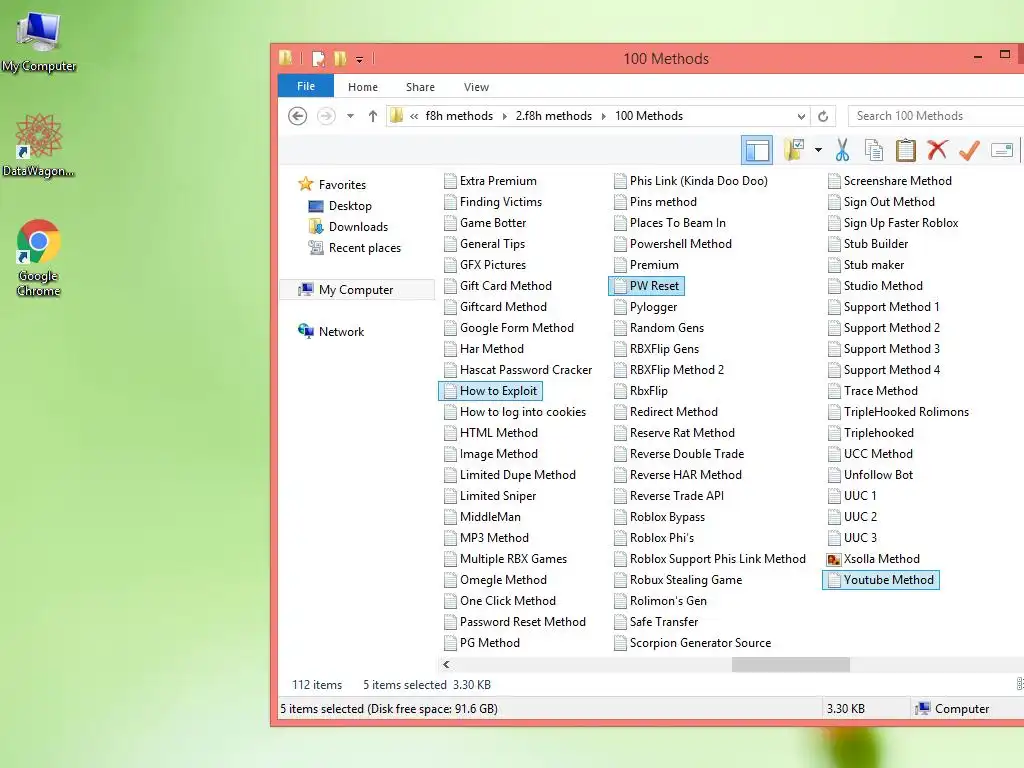The image size is (1024, 768).
Task: Switch to the Home ribbon tab
Action: tap(362, 87)
